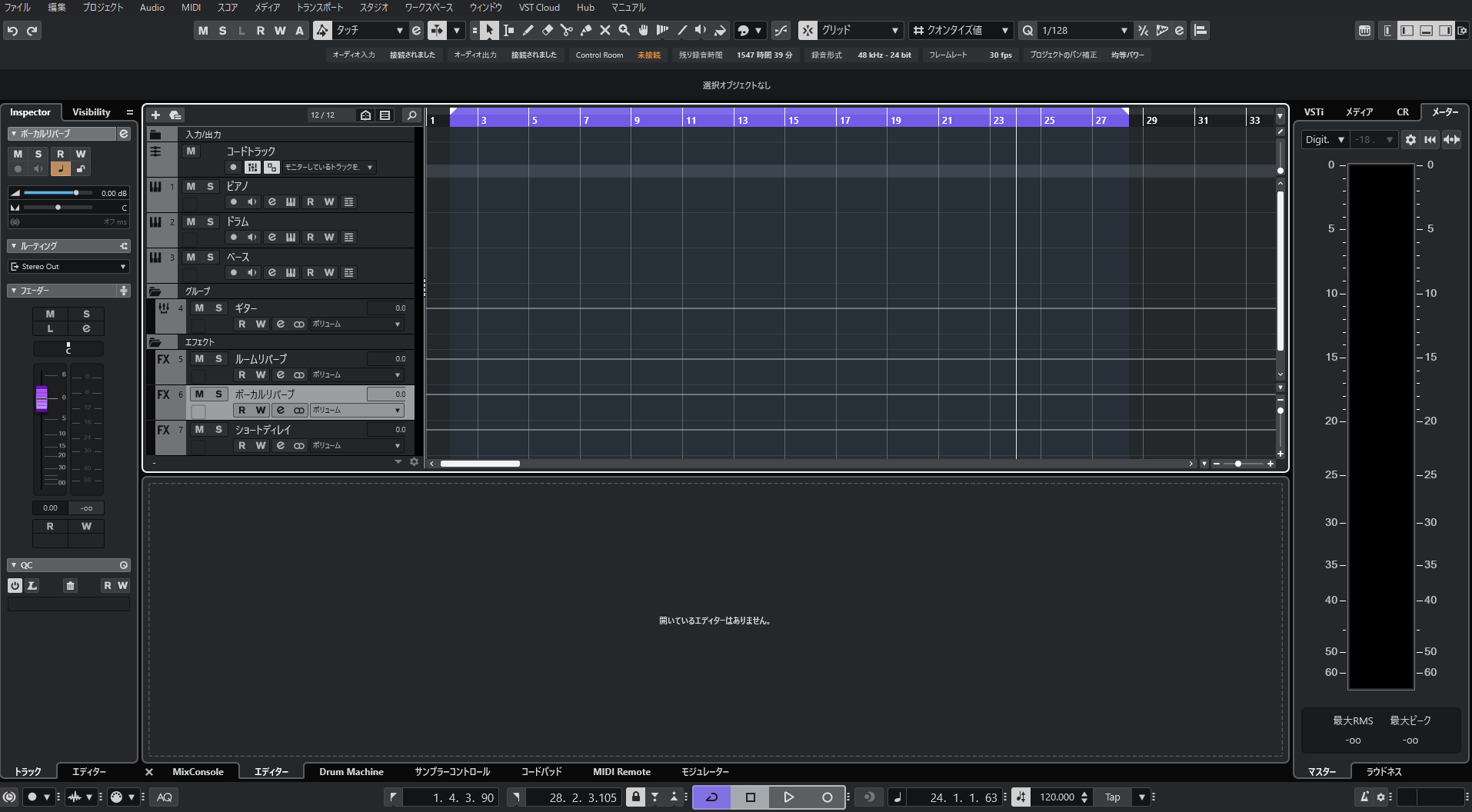Open the トランスポート menu
1472x812 pixels.
click(x=319, y=8)
